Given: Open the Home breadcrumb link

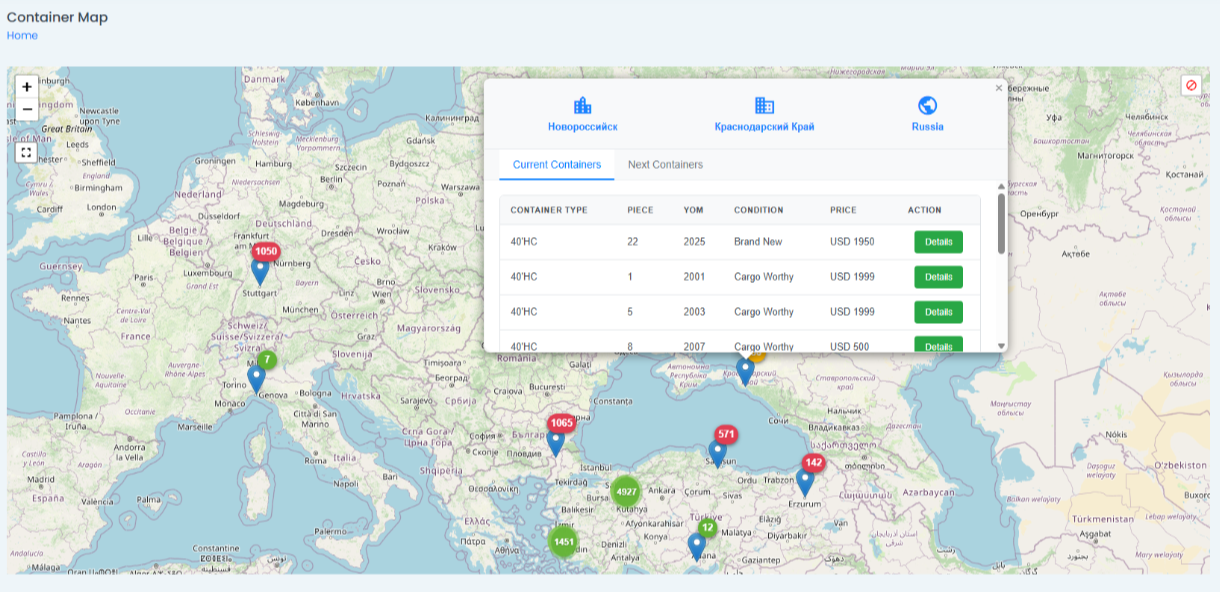Looking at the screenshot, I should [x=20, y=35].
